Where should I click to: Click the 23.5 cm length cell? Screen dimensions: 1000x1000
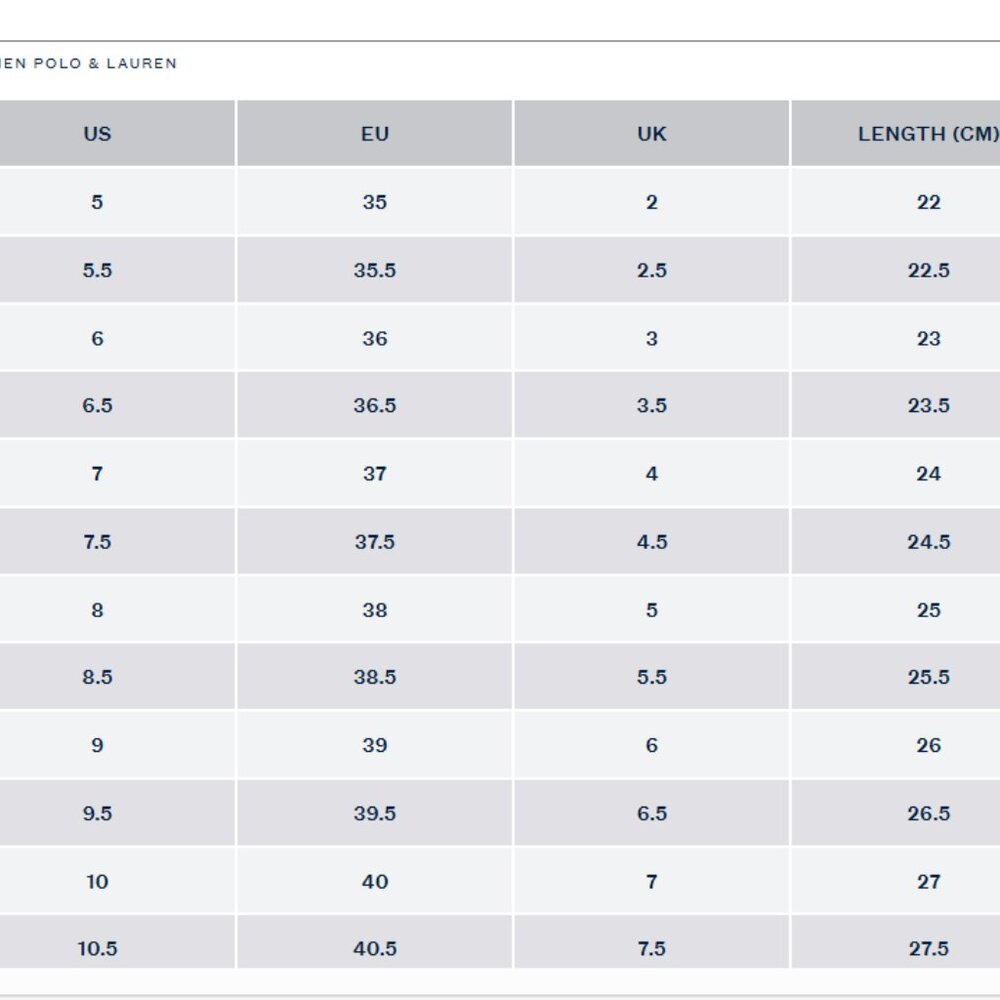(928, 406)
